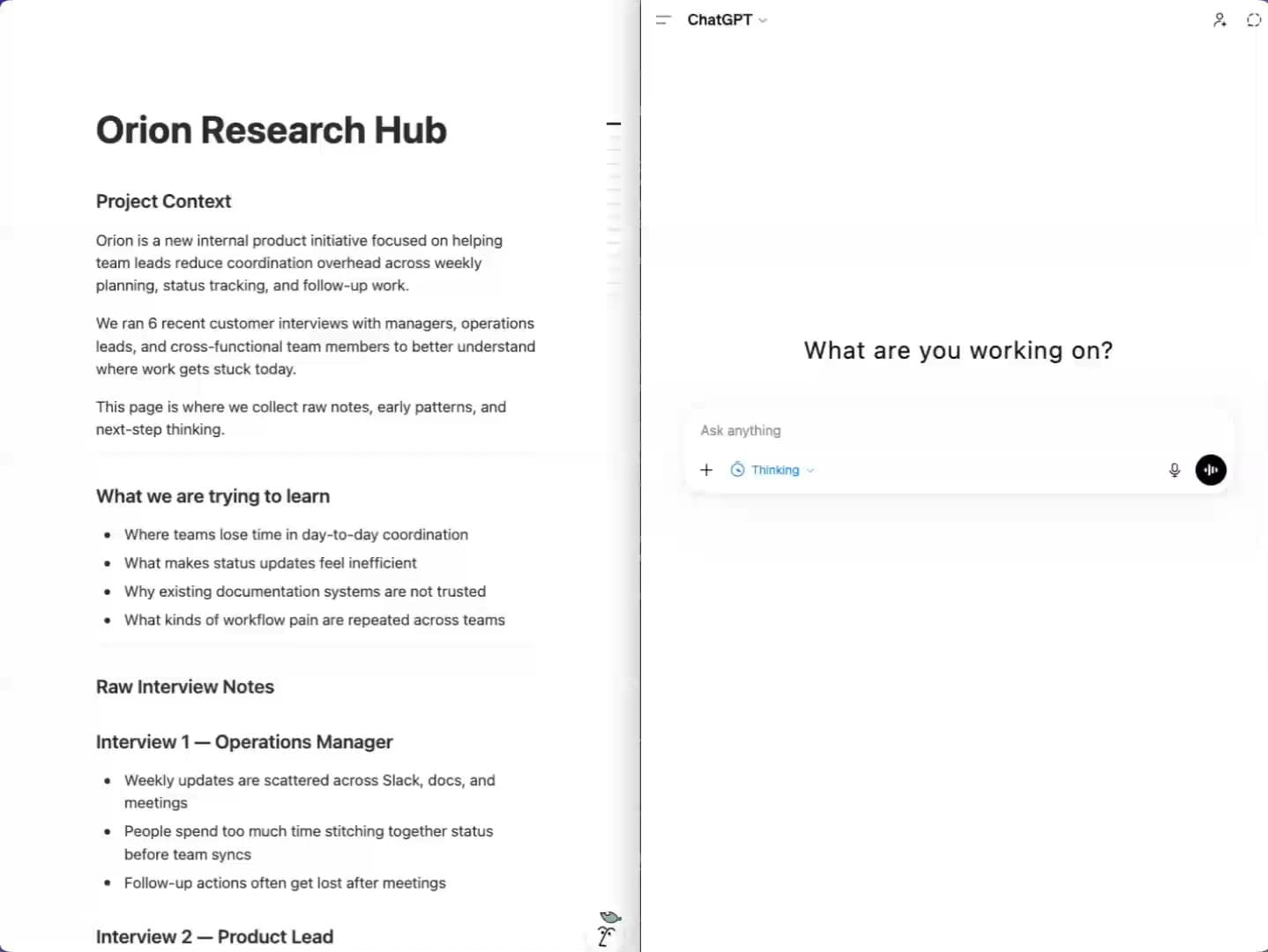Select the Raw Interview Notes section heading
Viewport: 1268px width, 952px height.
[184, 687]
